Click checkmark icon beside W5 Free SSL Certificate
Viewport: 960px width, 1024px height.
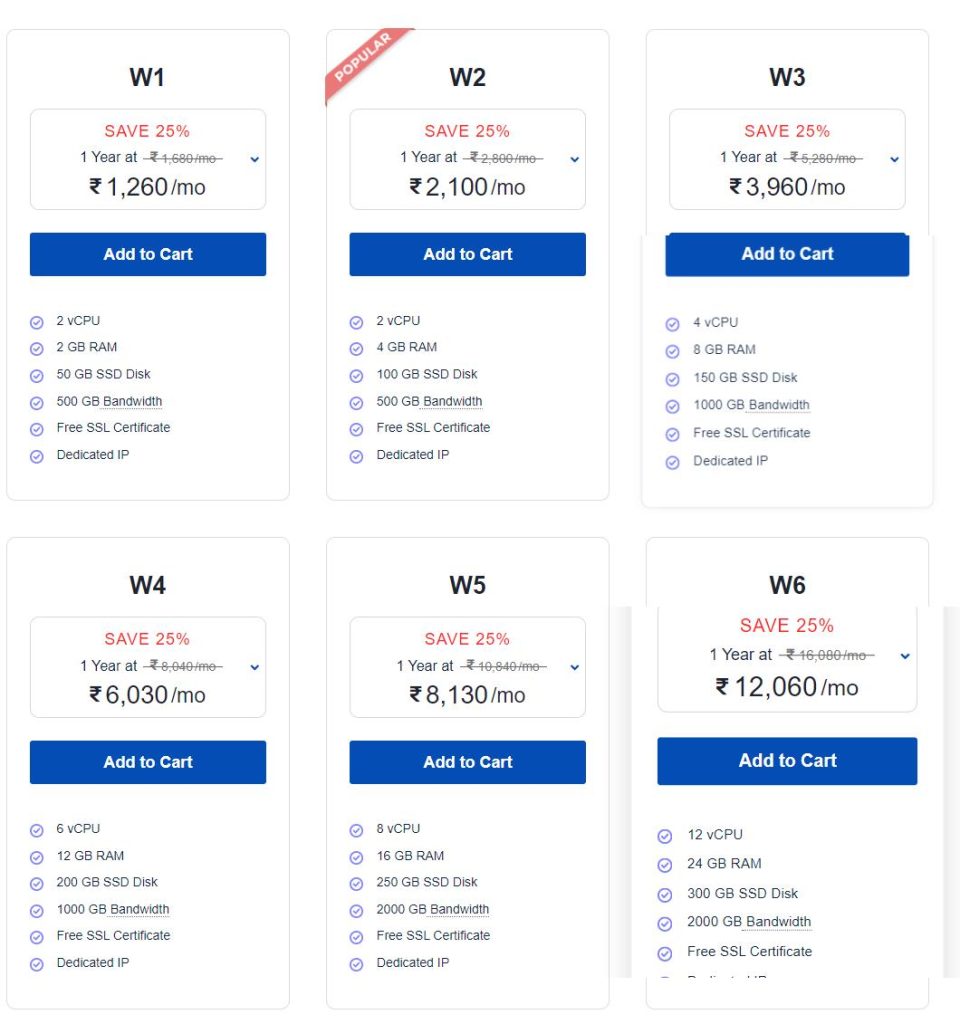point(356,937)
